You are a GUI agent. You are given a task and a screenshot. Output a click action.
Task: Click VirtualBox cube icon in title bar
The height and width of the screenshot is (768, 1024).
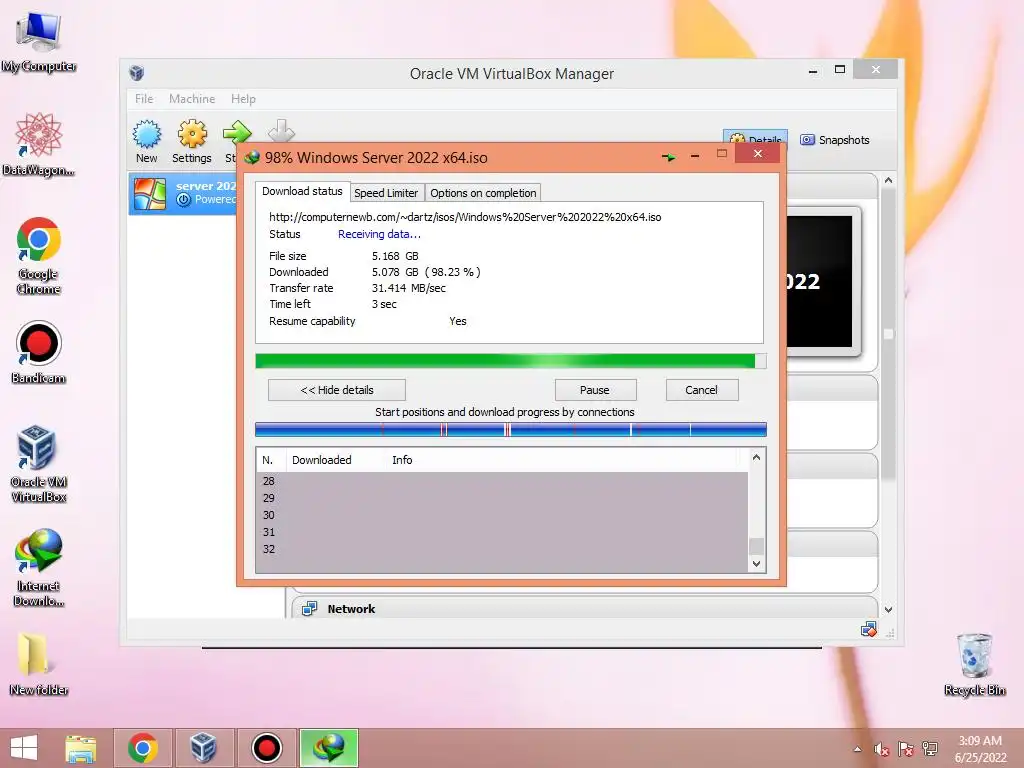[136, 72]
